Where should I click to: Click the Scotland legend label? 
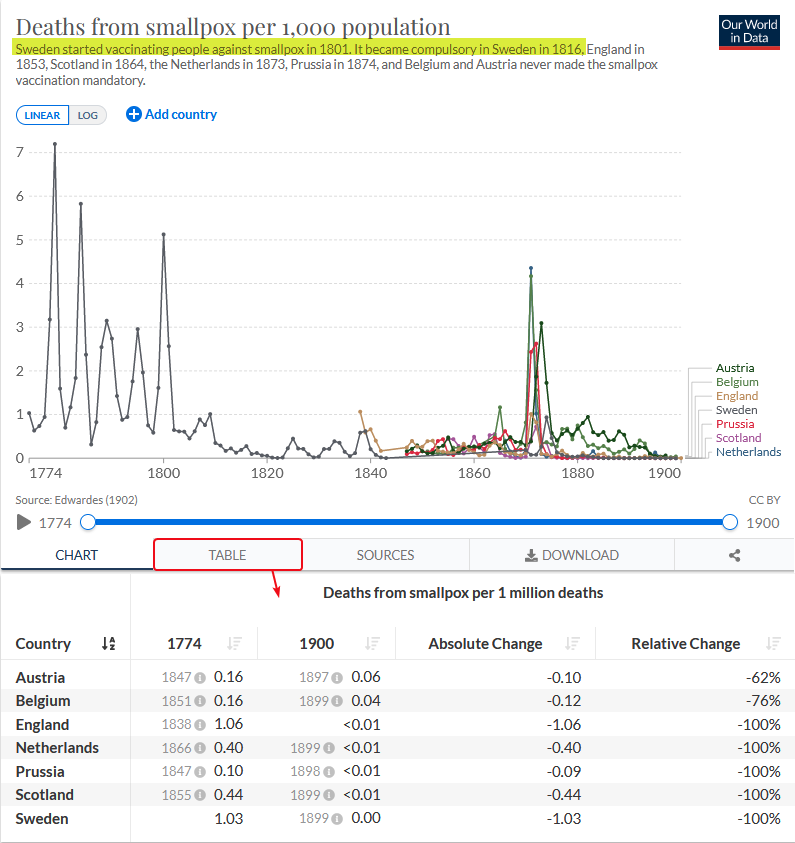click(739, 438)
